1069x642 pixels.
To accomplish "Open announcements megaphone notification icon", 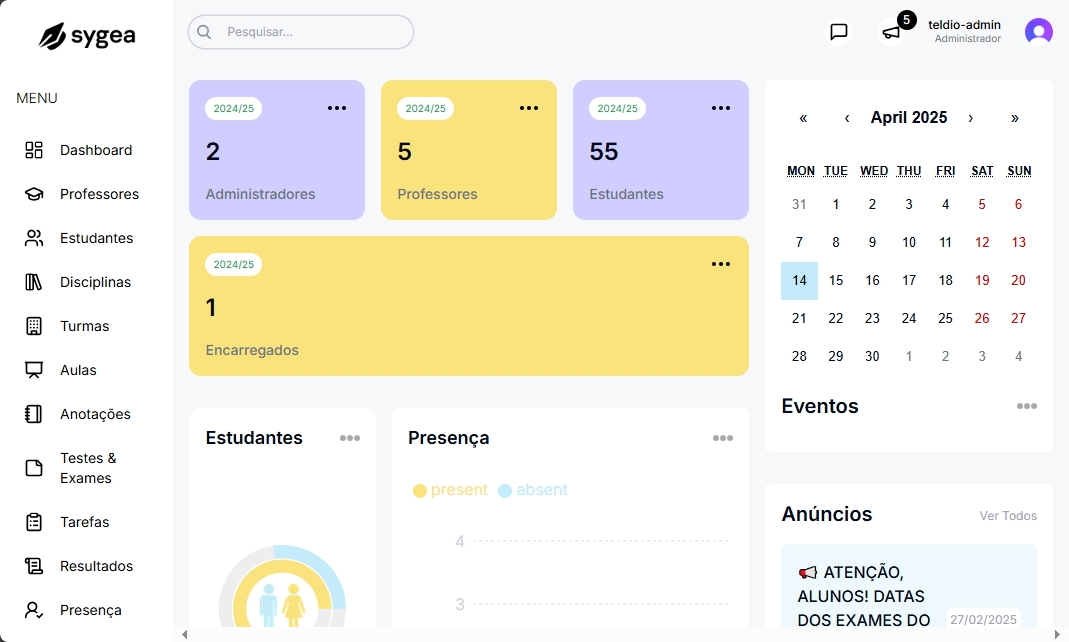I will coord(891,33).
